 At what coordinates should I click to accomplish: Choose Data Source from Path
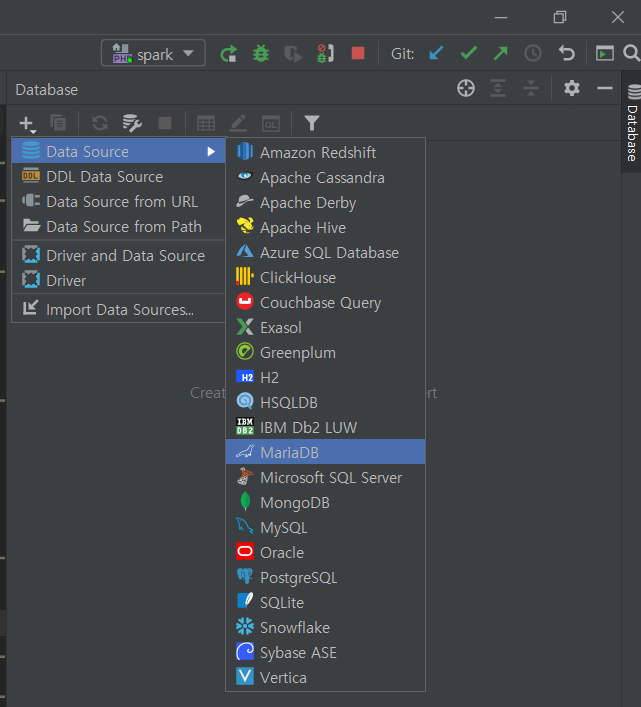(118, 226)
